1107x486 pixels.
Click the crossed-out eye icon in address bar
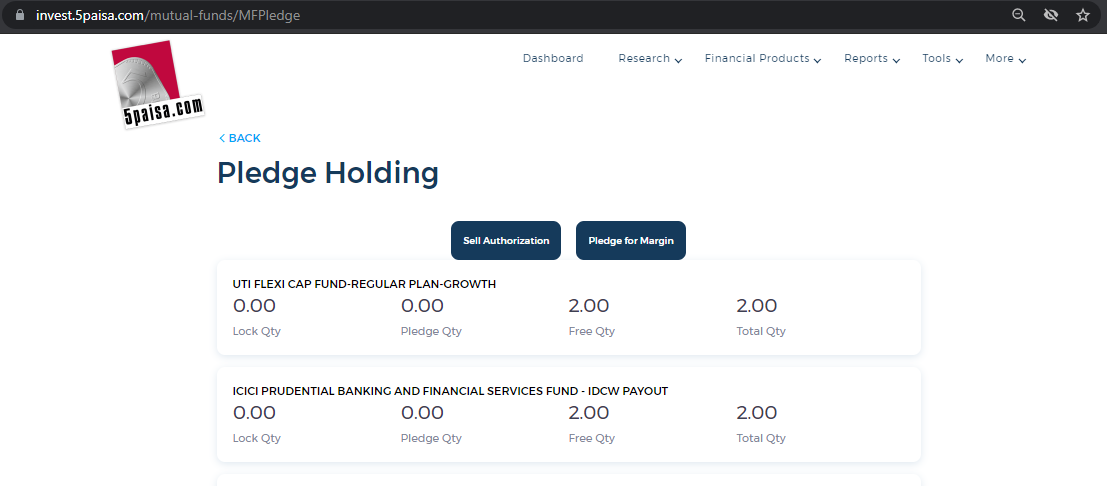click(1051, 15)
